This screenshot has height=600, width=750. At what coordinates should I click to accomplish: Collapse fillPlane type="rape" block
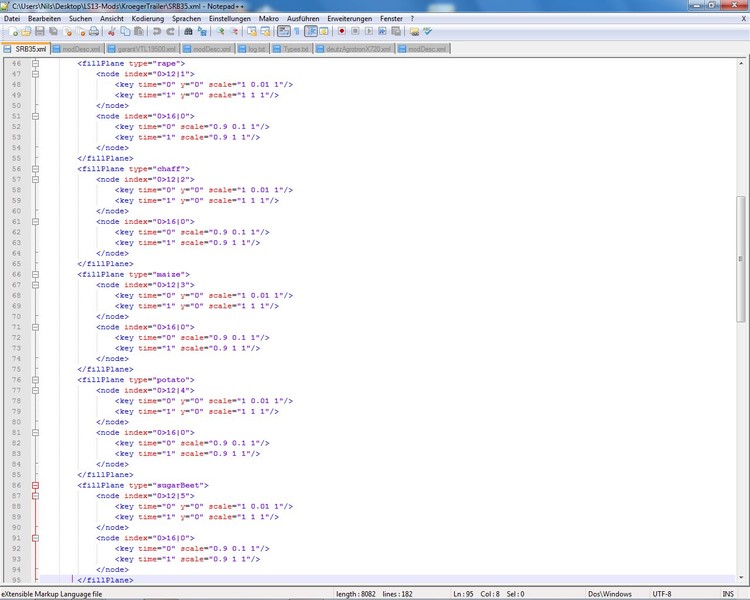(35, 63)
